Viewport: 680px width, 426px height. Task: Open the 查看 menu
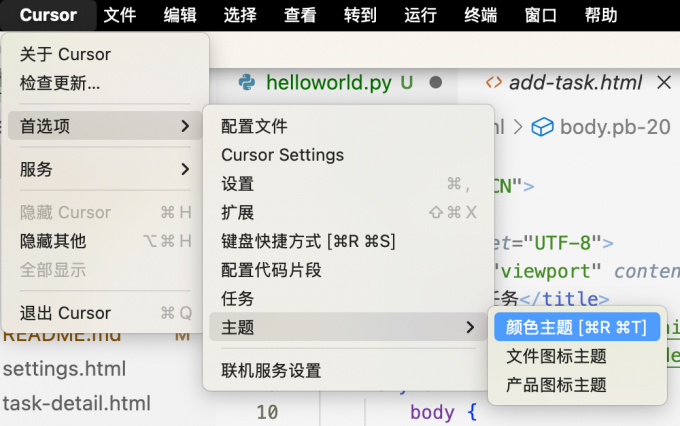point(300,15)
